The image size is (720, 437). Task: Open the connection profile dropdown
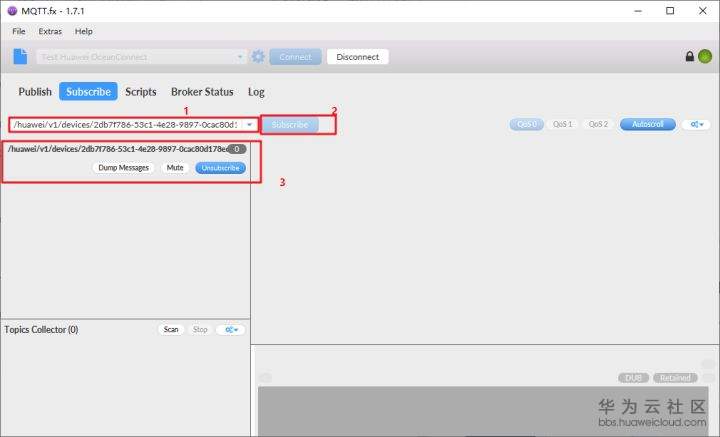pos(240,57)
